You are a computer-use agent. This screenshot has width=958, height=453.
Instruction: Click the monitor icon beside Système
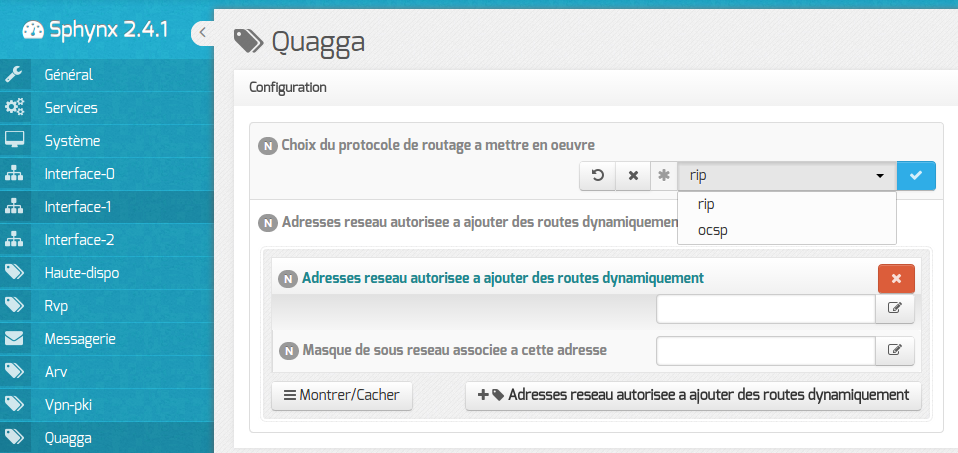(14, 141)
